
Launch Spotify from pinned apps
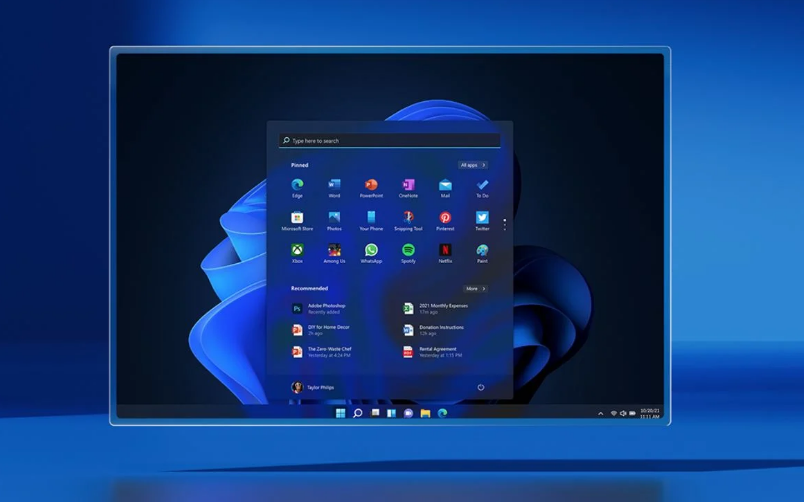408,253
